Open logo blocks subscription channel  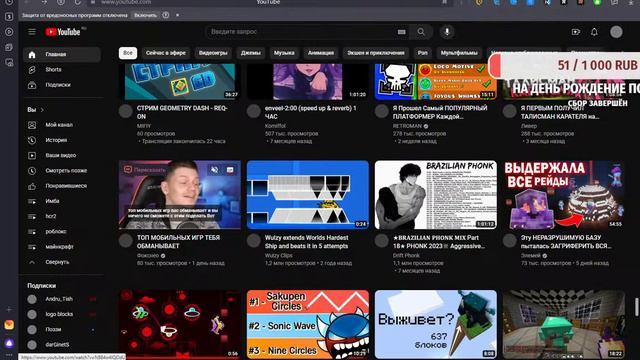coord(62,314)
